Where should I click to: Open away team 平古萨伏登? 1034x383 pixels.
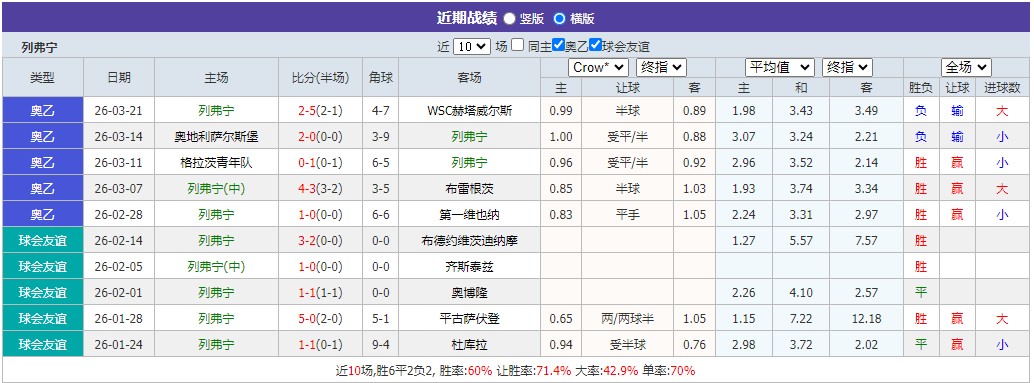[470, 318]
